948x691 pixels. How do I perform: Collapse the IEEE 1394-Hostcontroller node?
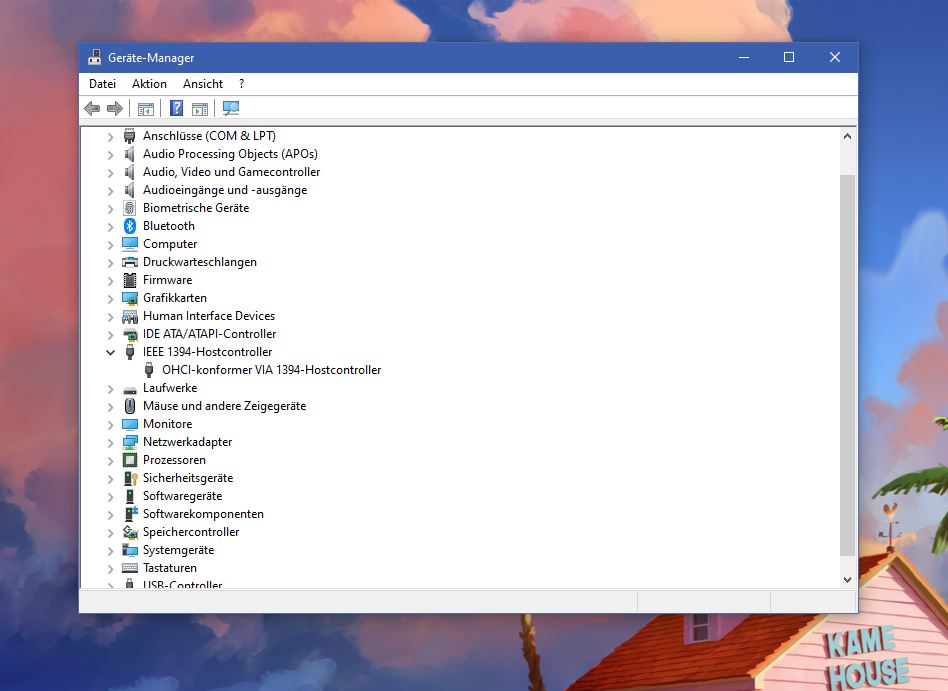click(110, 352)
